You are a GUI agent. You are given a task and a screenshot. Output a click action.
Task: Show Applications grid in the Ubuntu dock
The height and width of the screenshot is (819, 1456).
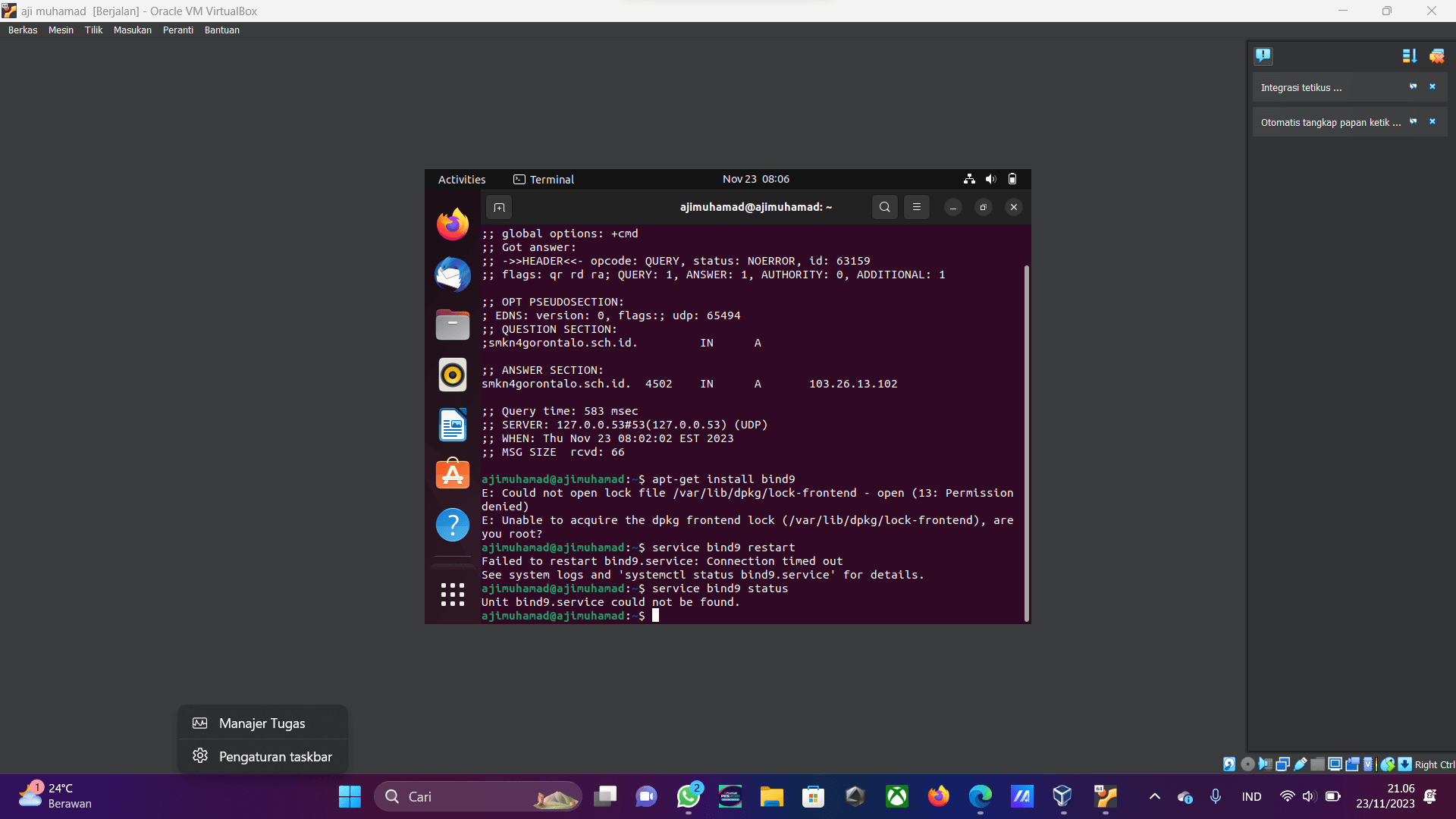(x=453, y=595)
